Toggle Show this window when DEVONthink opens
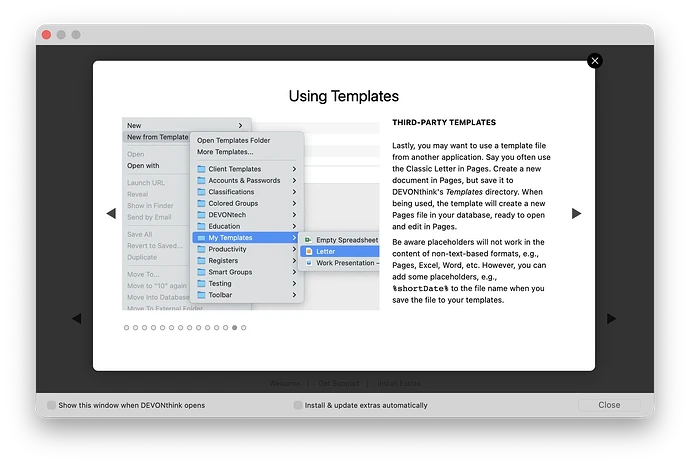Image resolution: width=690 pixels, height=465 pixels. [x=51, y=405]
